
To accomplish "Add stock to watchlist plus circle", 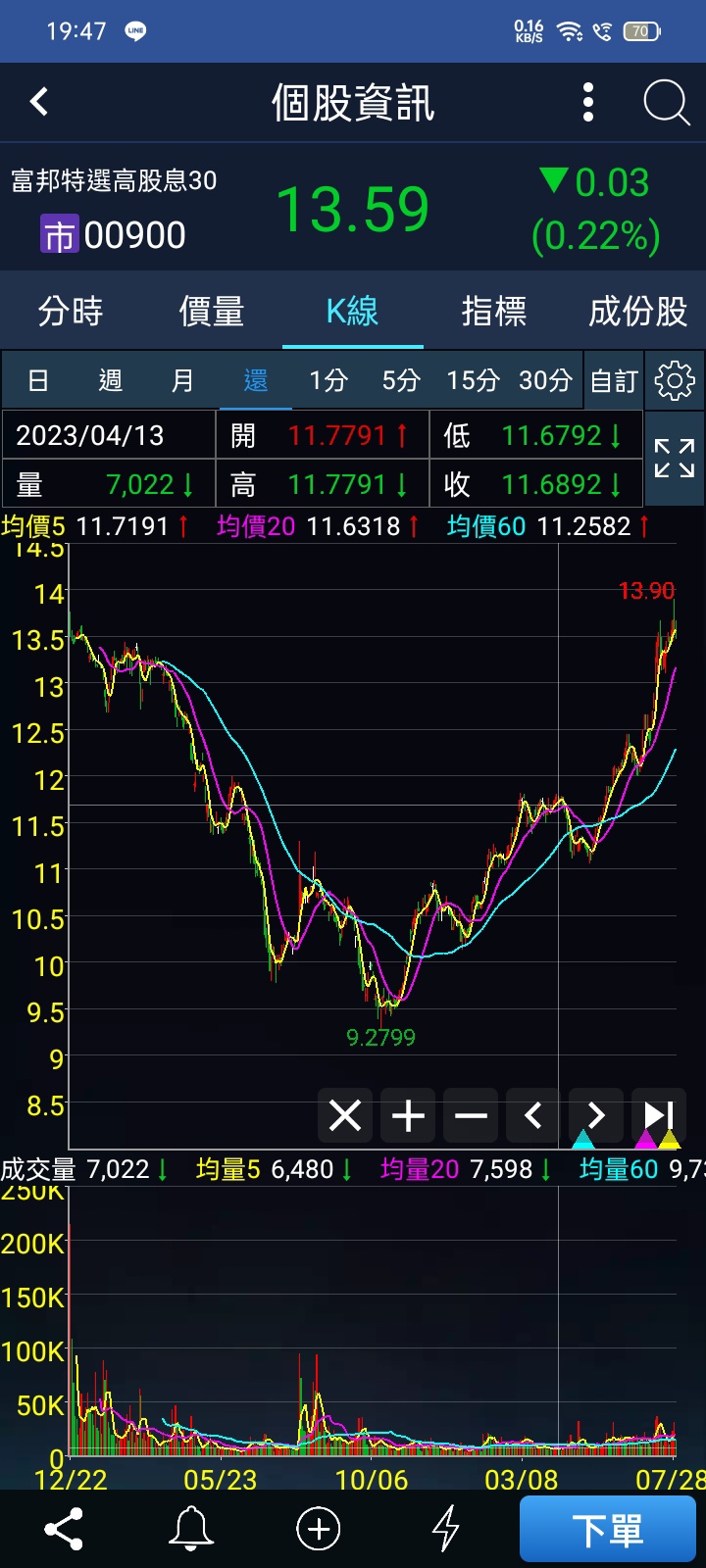I will click(x=319, y=1529).
